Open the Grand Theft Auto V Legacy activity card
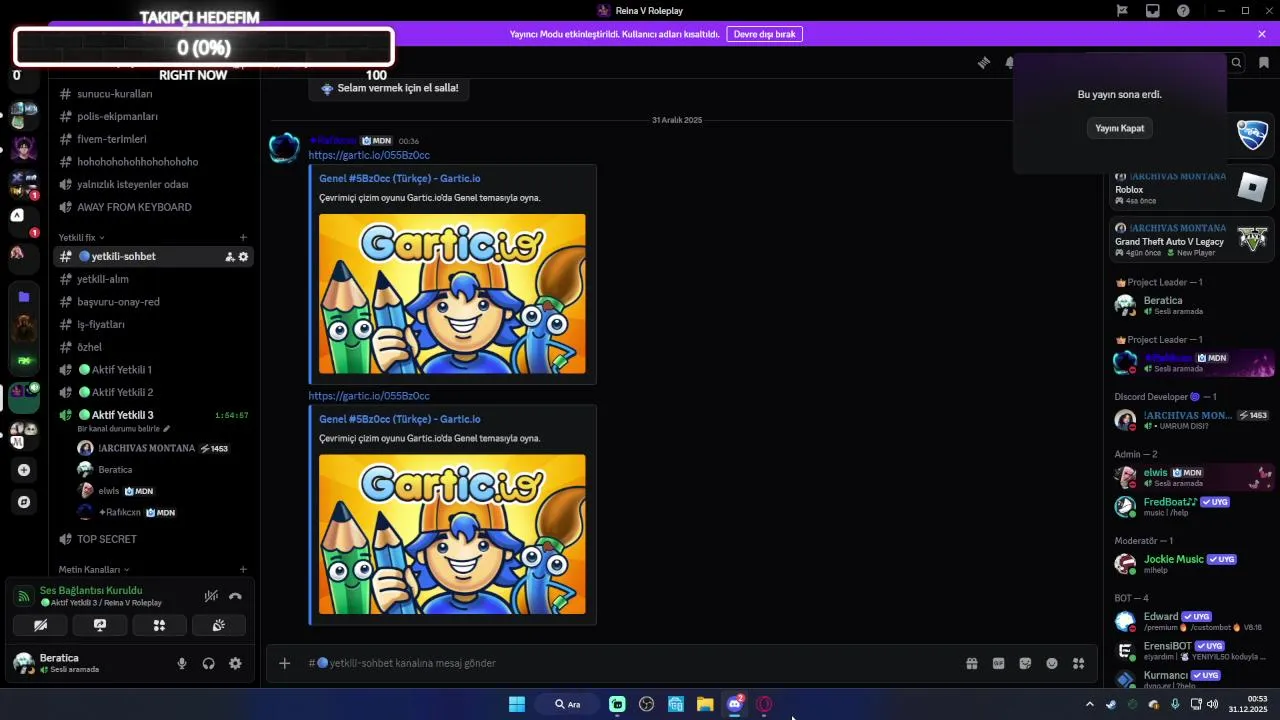The image size is (1280, 720). coord(1192,240)
